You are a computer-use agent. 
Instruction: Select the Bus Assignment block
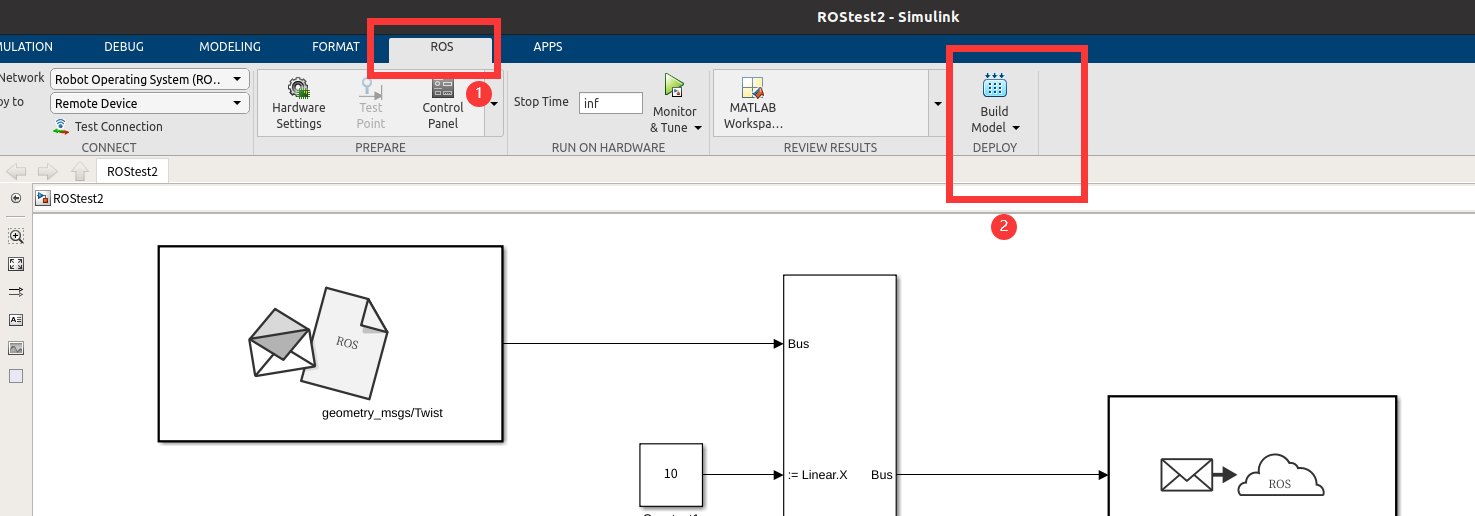[x=839, y=395]
